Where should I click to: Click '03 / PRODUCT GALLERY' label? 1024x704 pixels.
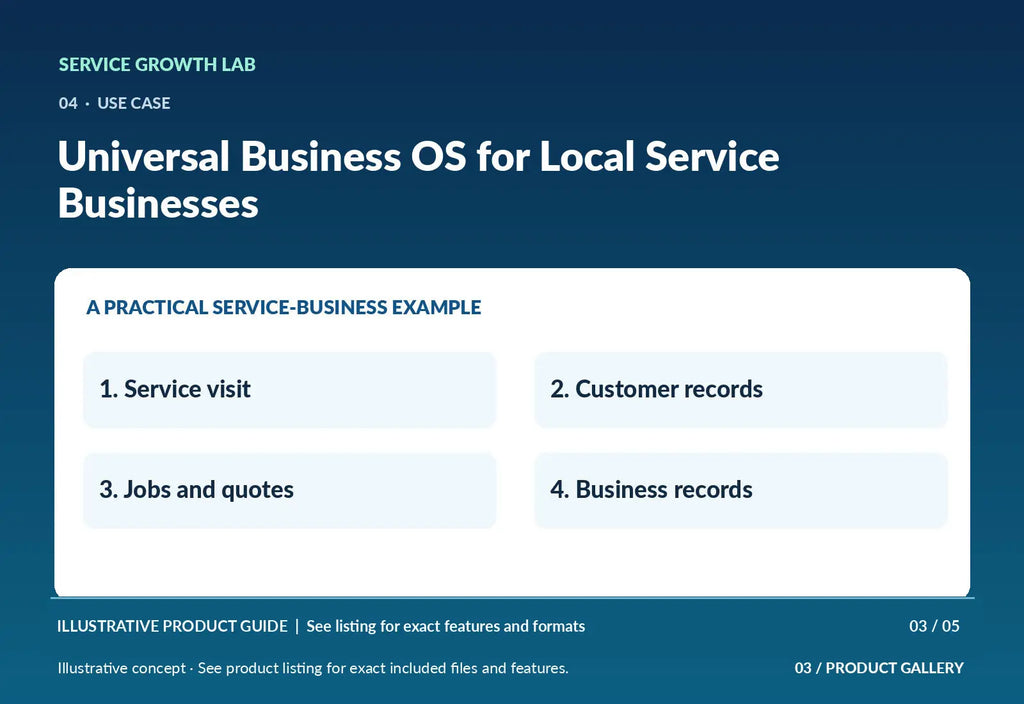(879, 668)
